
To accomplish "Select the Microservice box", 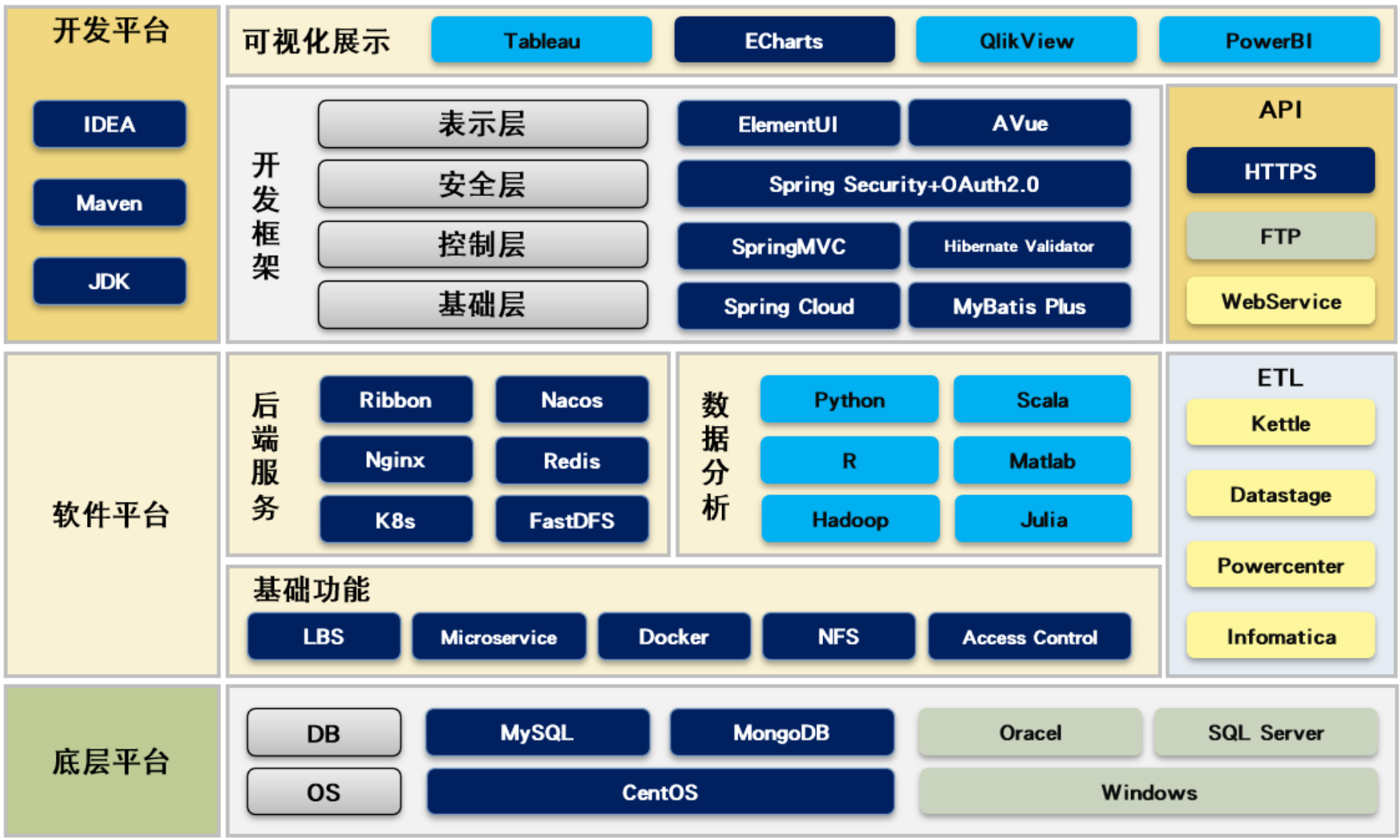I will [x=499, y=637].
